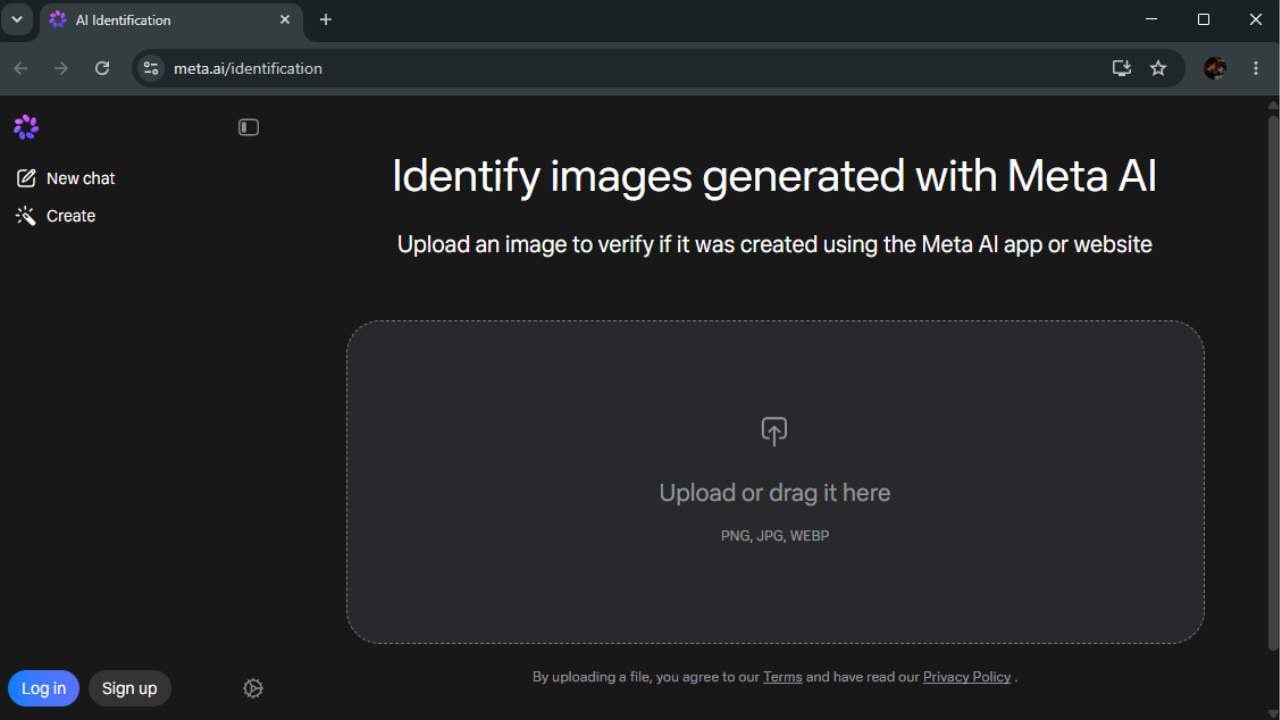Bookmark this page with the star icon
This screenshot has width=1280, height=720.
1158,68
